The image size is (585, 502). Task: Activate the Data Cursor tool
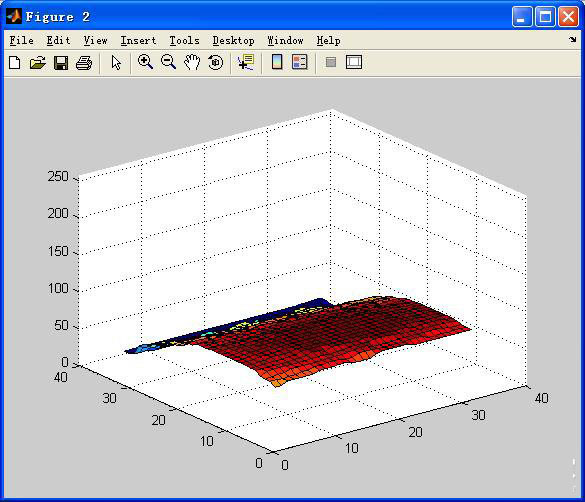(x=246, y=62)
